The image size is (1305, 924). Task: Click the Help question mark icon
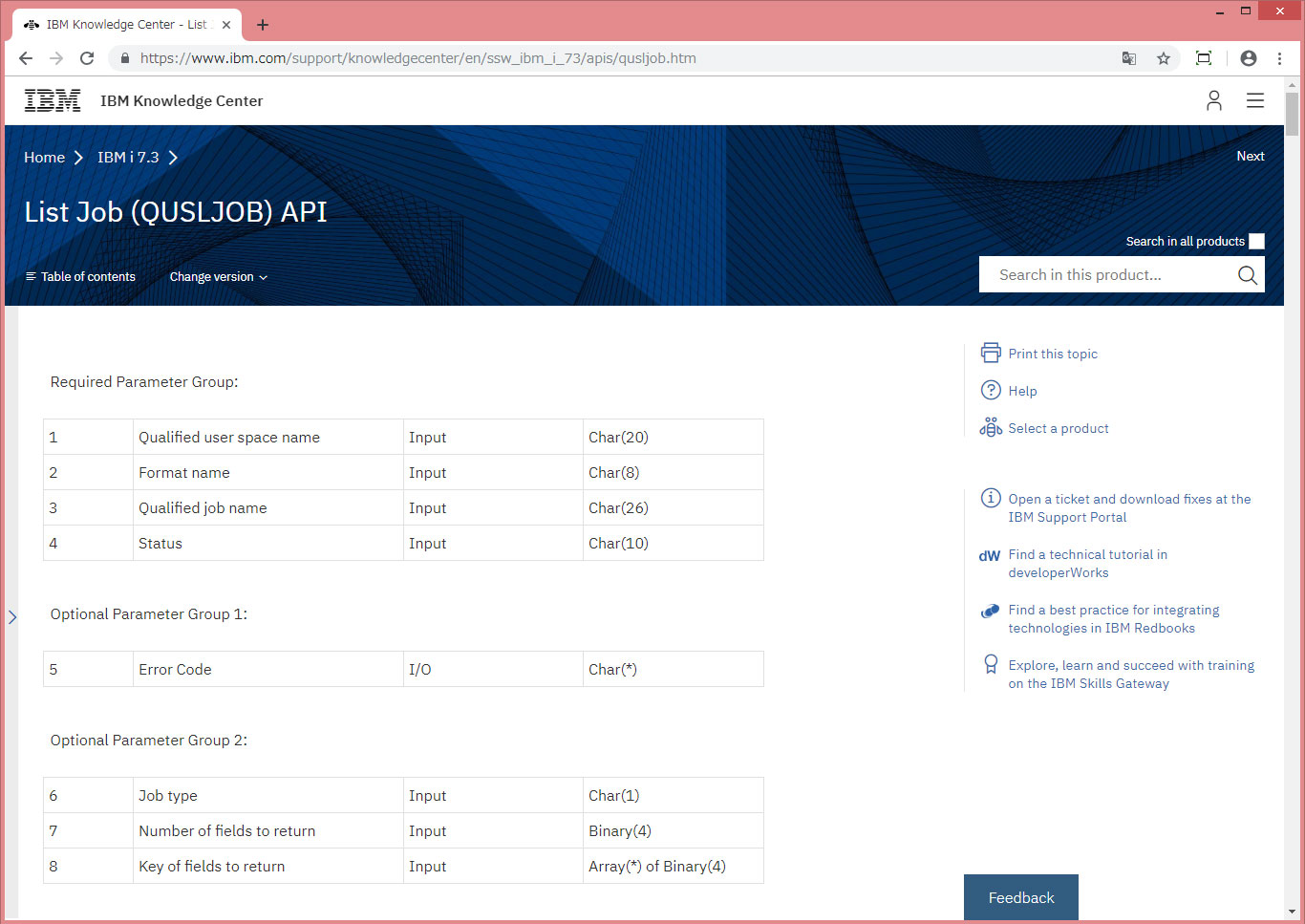(x=991, y=390)
